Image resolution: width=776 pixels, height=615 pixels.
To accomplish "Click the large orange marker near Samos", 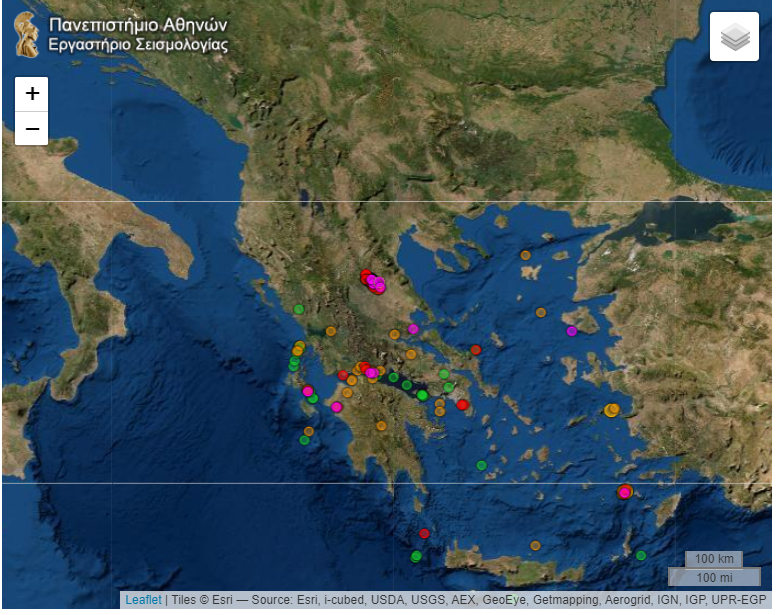I will [612, 410].
